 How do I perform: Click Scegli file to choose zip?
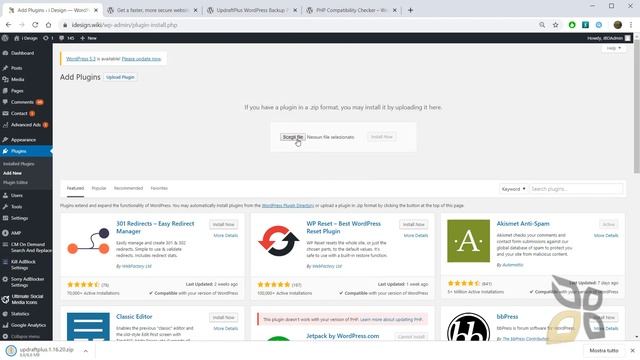pyautogui.click(x=293, y=137)
